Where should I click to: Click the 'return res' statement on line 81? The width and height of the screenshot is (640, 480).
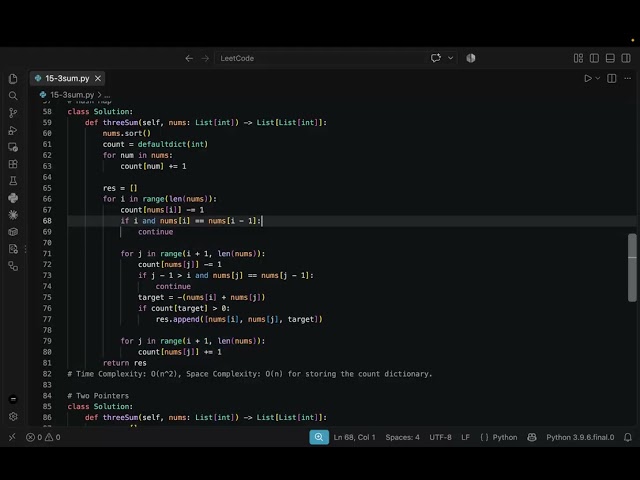click(x=124, y=363)
